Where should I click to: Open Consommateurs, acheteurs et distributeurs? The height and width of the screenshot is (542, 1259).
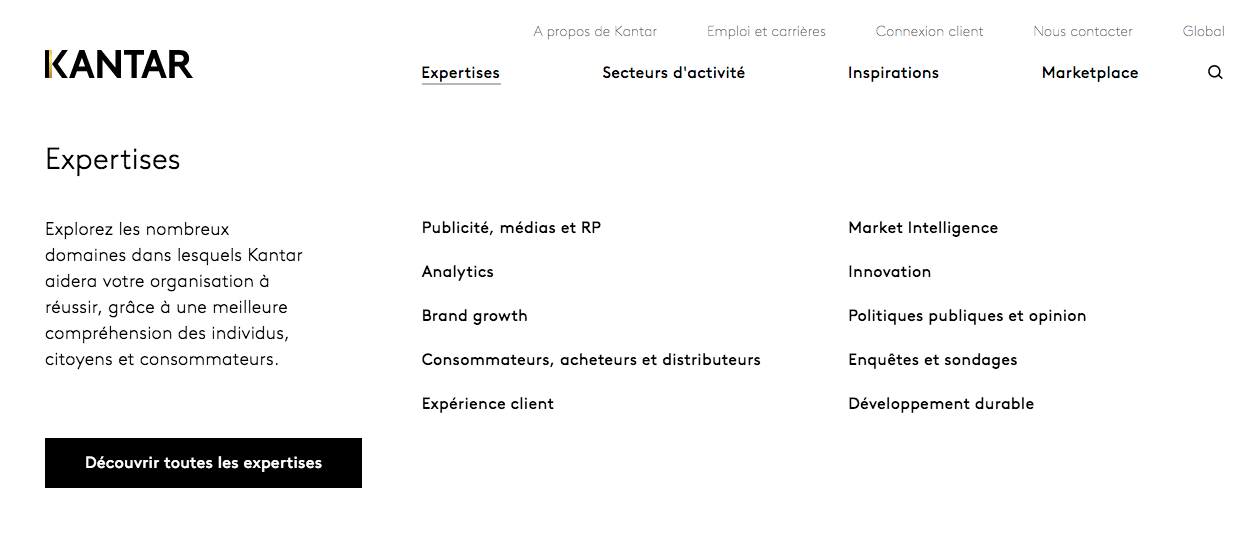click(591, 360)
